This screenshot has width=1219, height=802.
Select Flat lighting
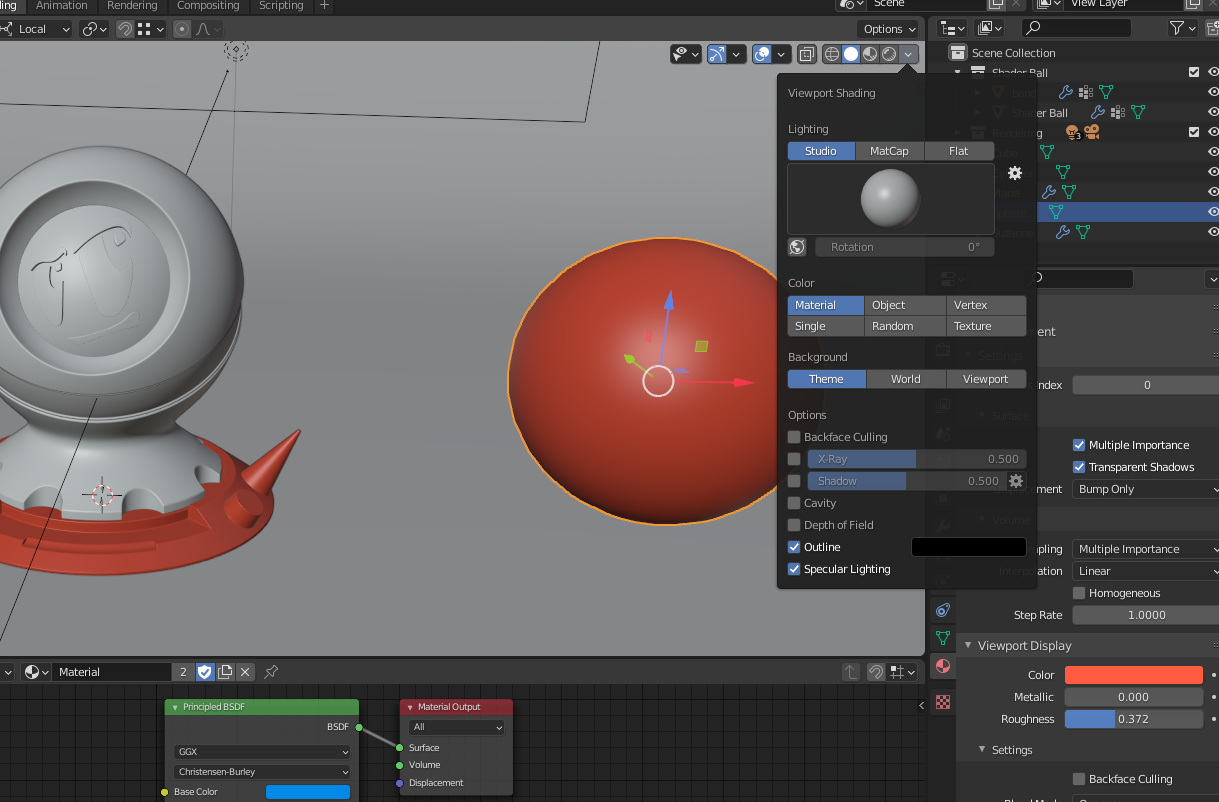click(x=959, y=151)
